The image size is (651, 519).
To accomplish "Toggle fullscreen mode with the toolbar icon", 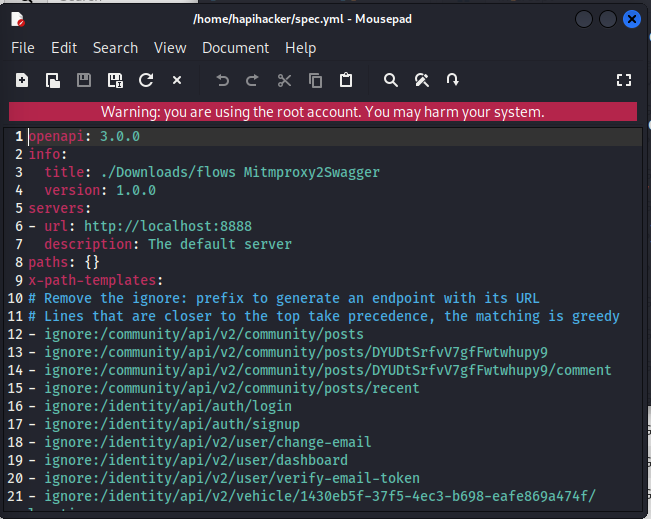I will [625, 80].
